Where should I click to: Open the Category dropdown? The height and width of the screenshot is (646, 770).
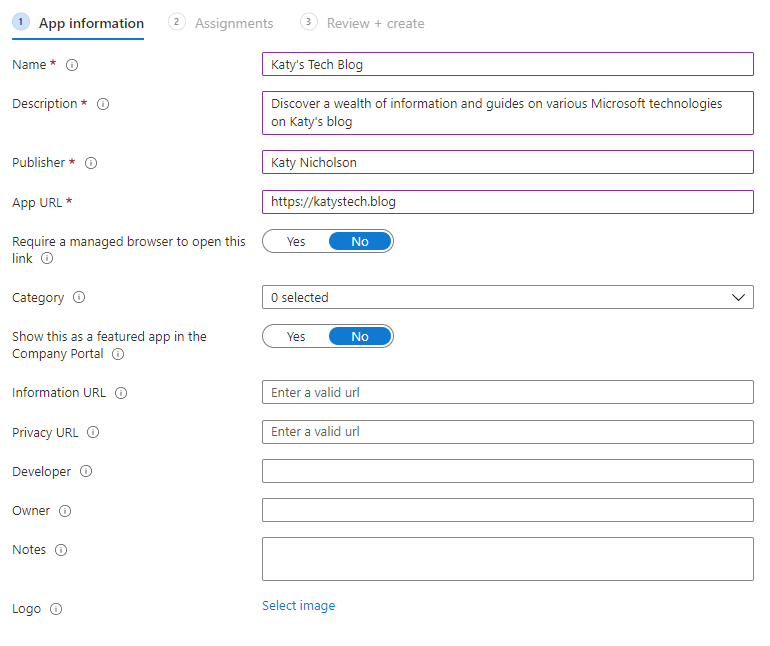507,297
